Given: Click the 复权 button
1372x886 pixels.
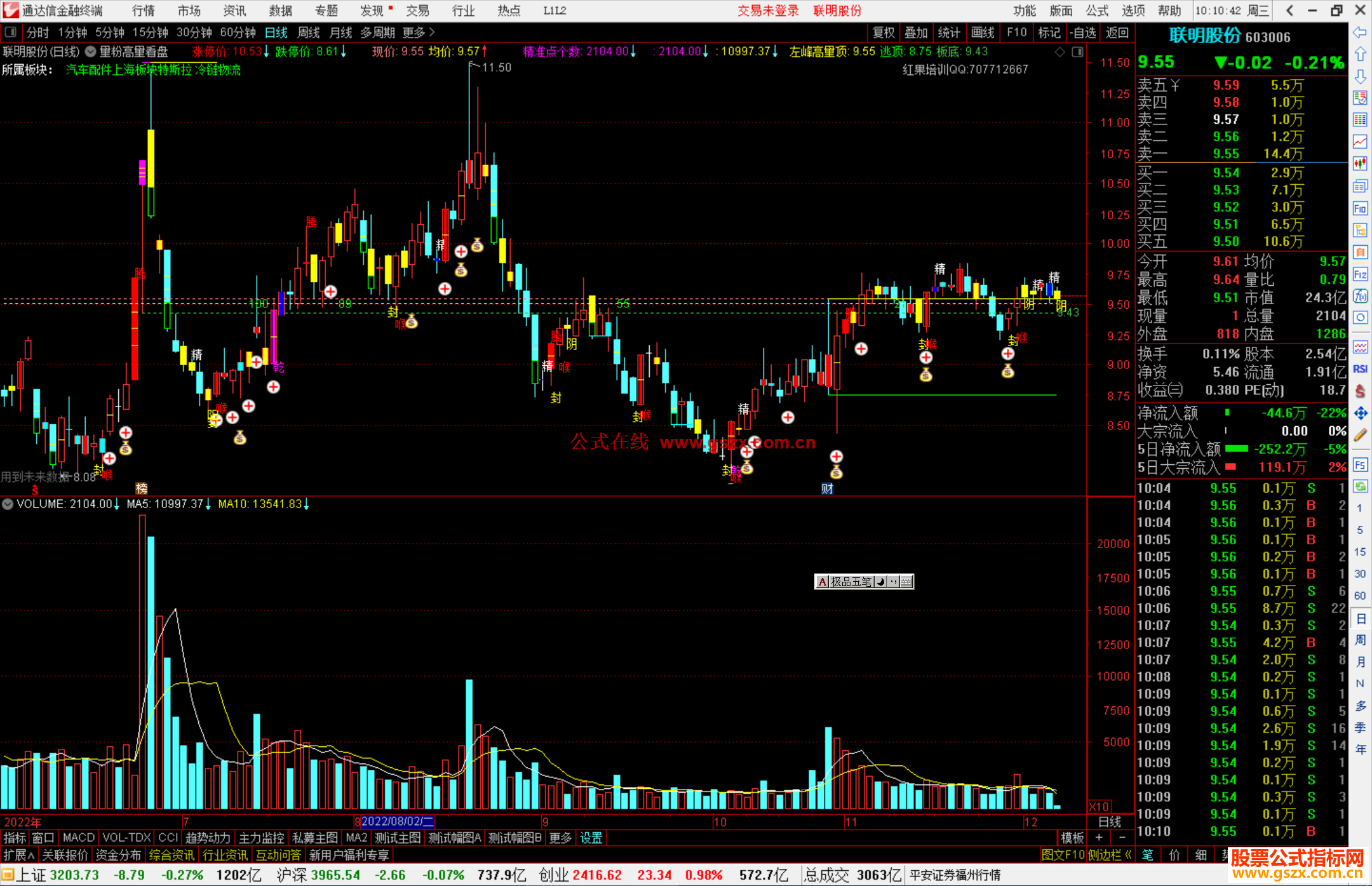Looking at the screenshot, I should tap(884, 32).
